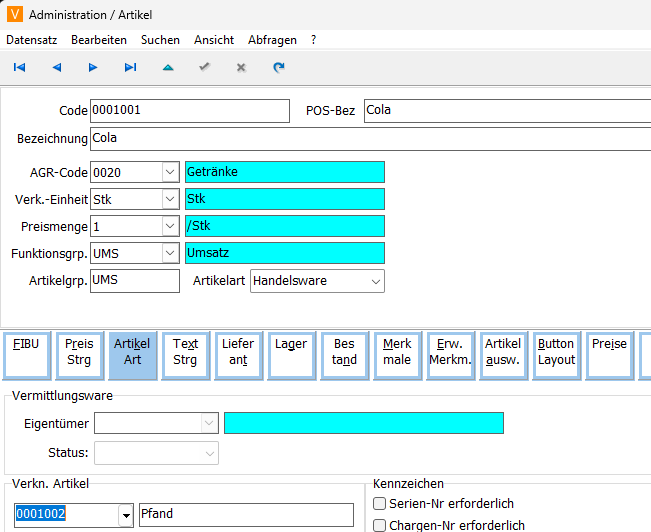Image resolution: width=651 pixels, height=532 pixels.
Task: Expand the Funktionsgrp. UMS dropdown
Action: pos(169,254)
